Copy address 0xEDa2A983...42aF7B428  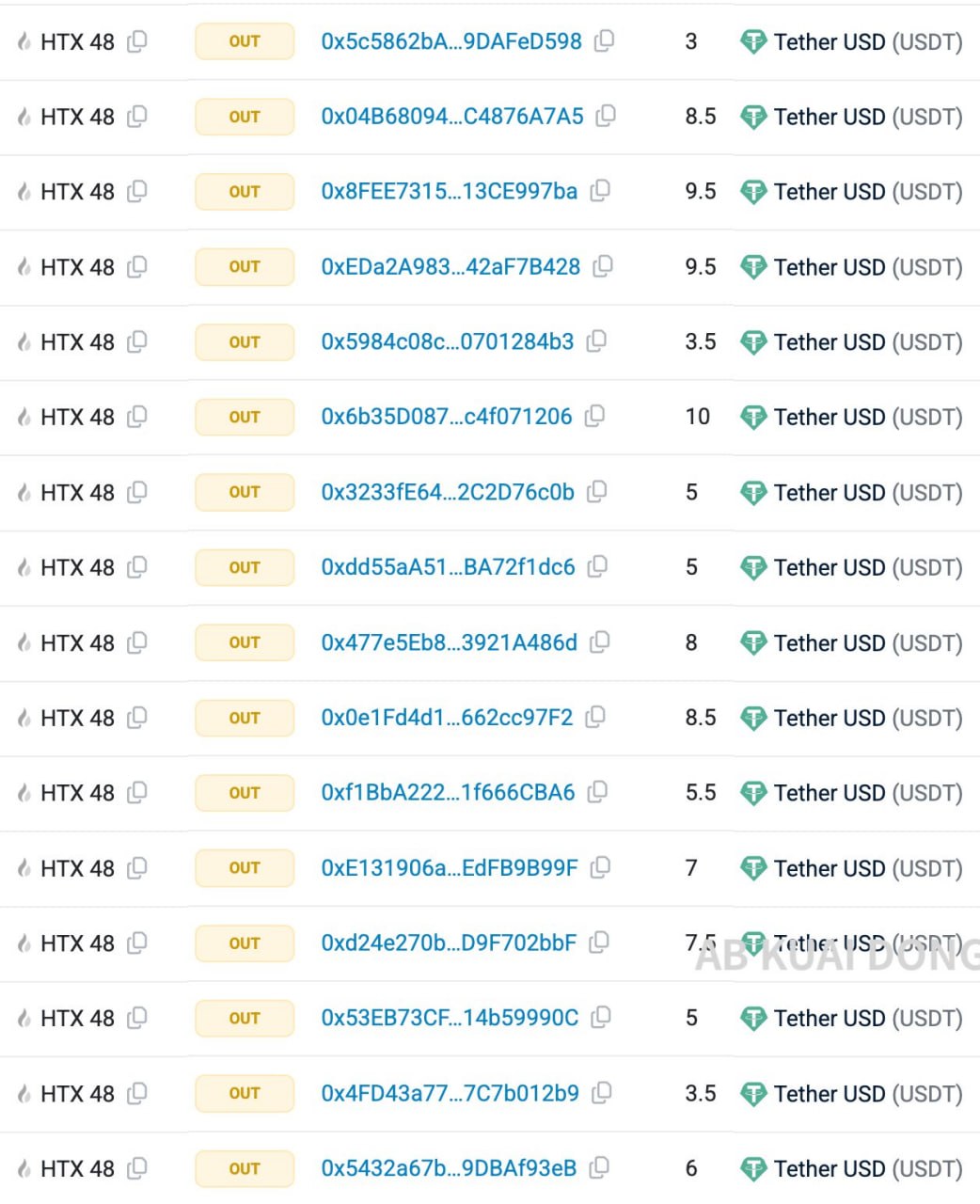603,266
